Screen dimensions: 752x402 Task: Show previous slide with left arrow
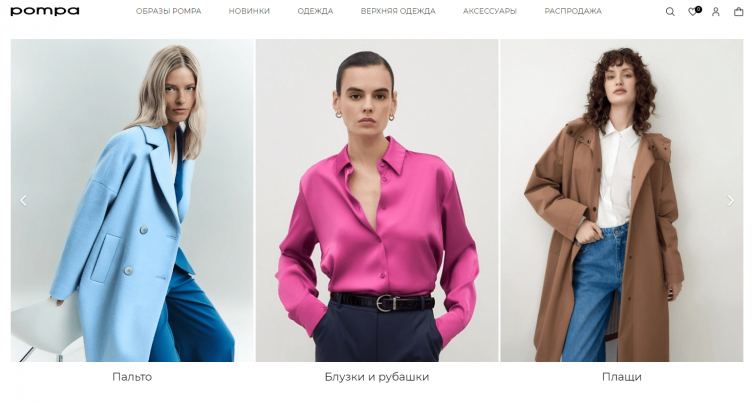point(23,201)
